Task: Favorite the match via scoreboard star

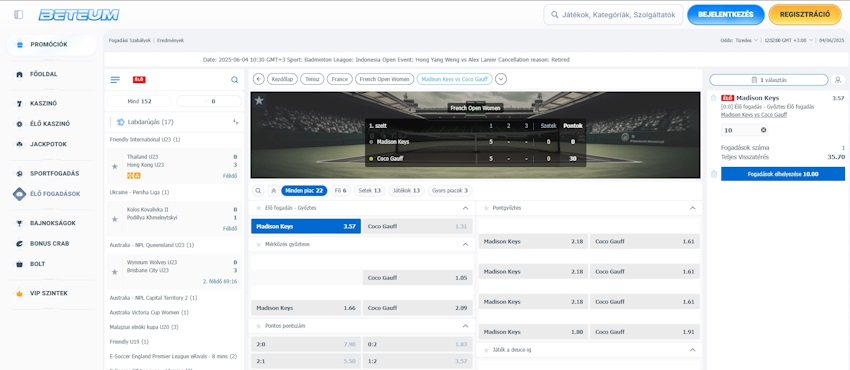Action: click(259, 100)
